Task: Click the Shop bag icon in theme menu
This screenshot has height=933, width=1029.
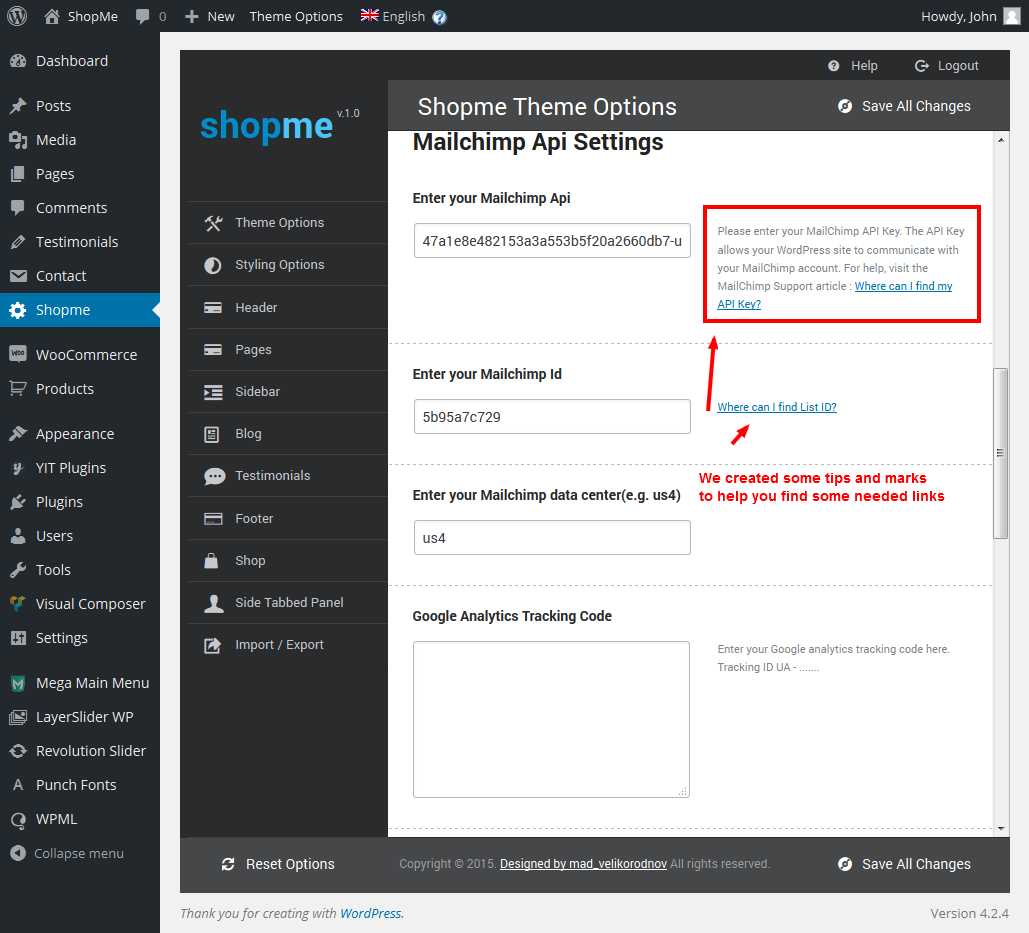Action: pyautogui.click(x=212, y=561)
